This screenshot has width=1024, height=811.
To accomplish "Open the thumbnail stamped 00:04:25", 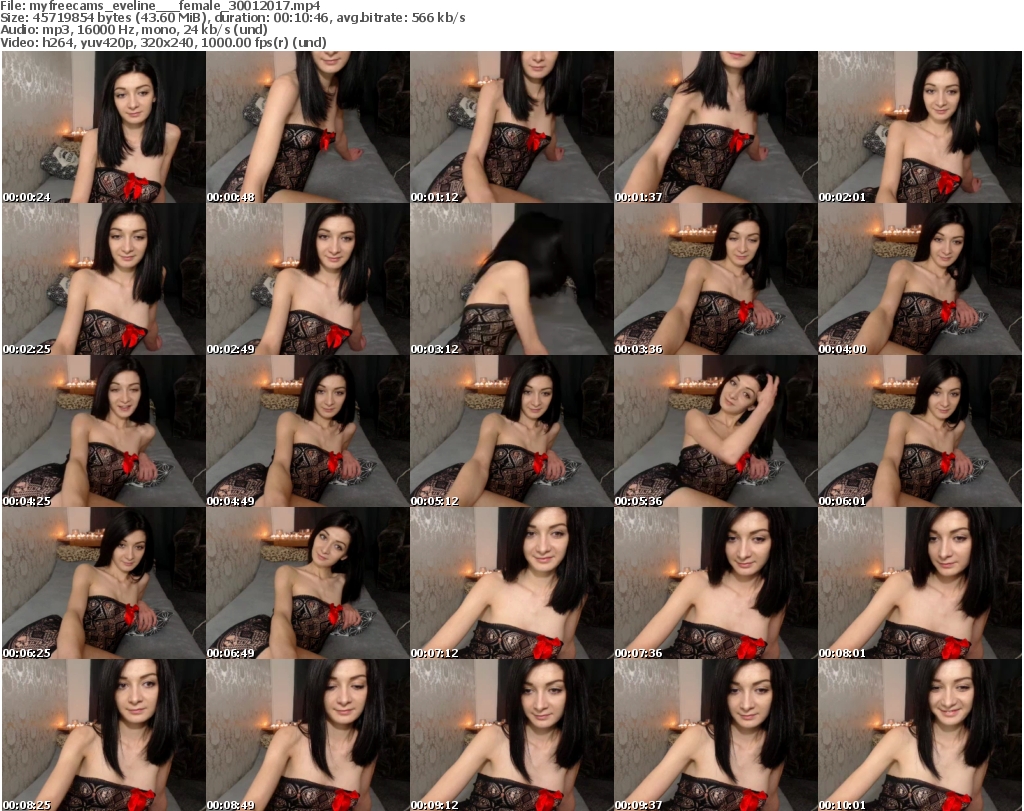I will [x=104, y=431].
